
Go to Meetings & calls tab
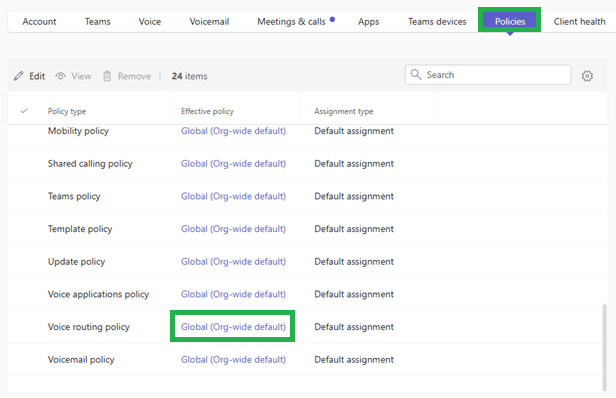point(292,22)
